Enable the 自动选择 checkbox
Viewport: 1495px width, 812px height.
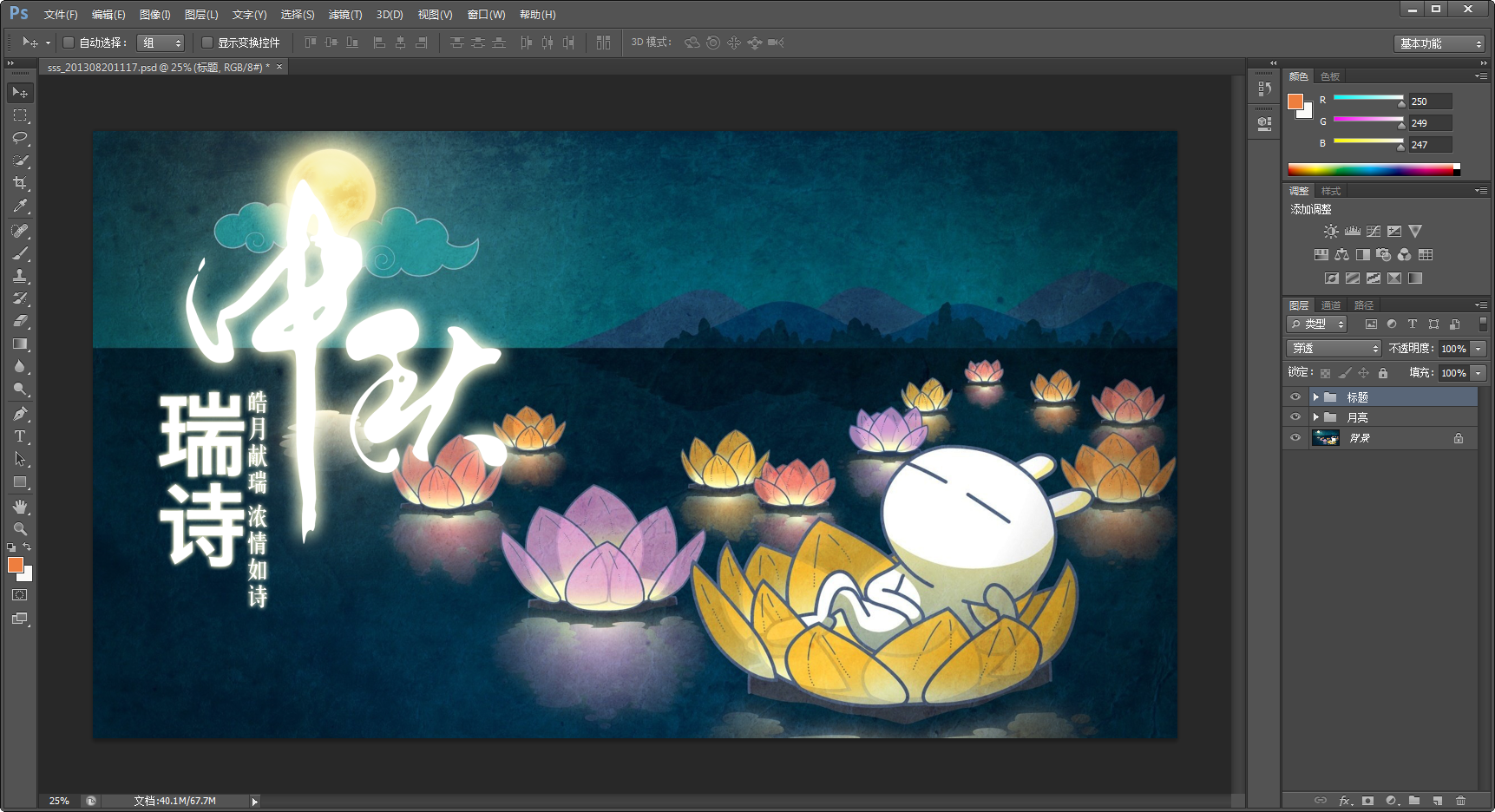pyautogui.click(x=69, y=43)
